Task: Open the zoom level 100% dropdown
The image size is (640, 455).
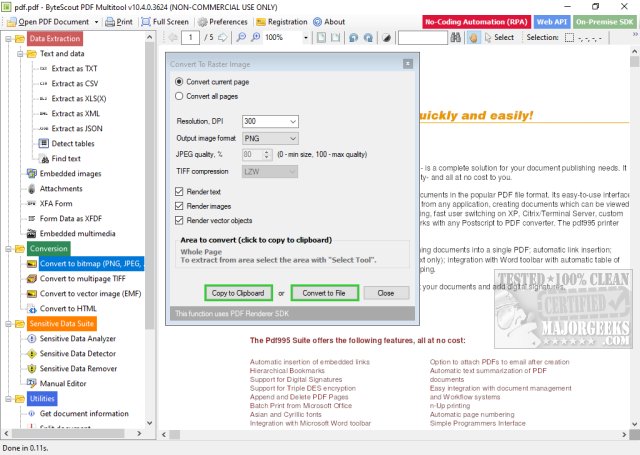Action: click(x=306, y=38)
